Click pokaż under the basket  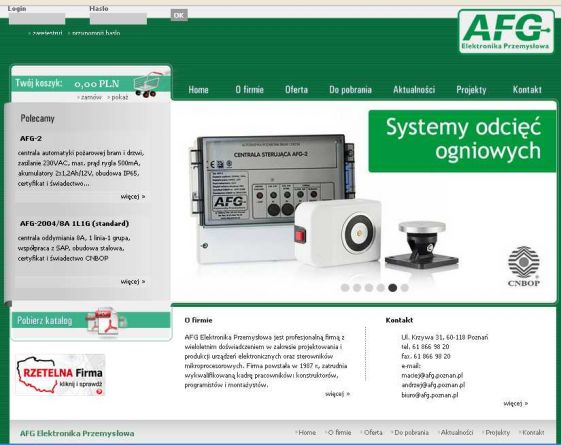click(119, 97)
